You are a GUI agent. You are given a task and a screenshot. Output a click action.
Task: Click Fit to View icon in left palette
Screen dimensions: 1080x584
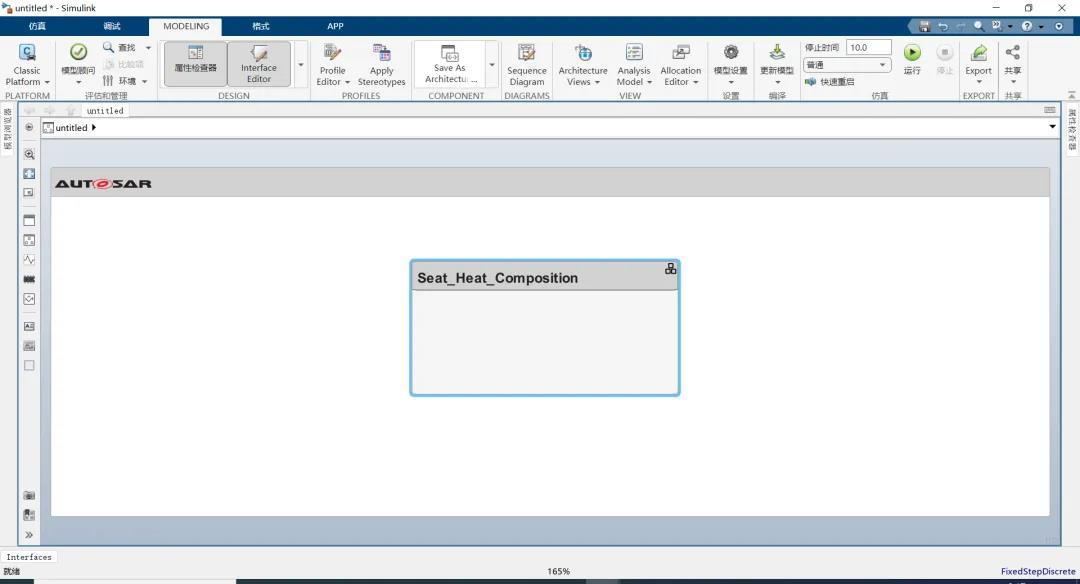pyautogui.click(x=29, y=174)
